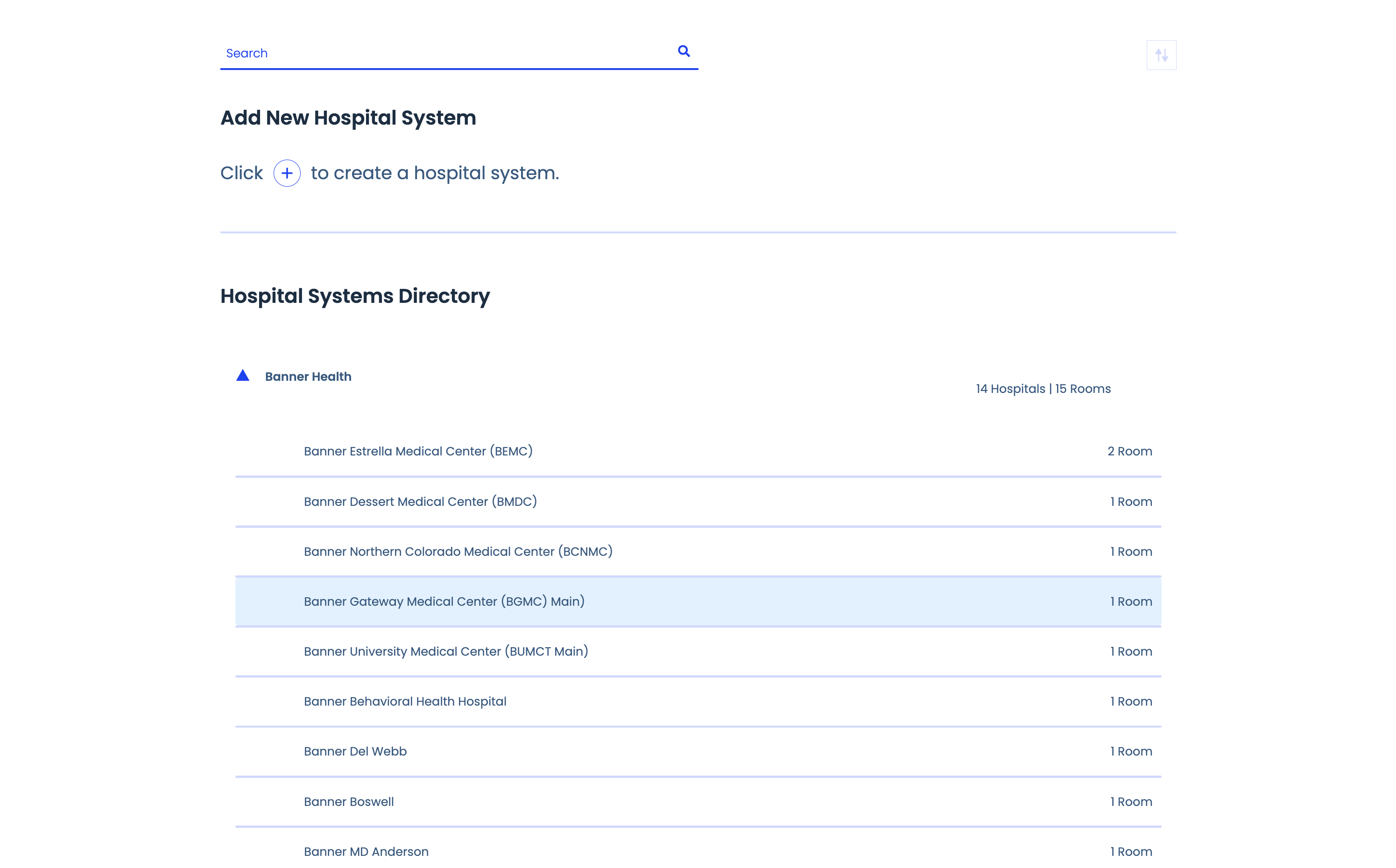Click the search magnifier icon

tap(684, 51)
